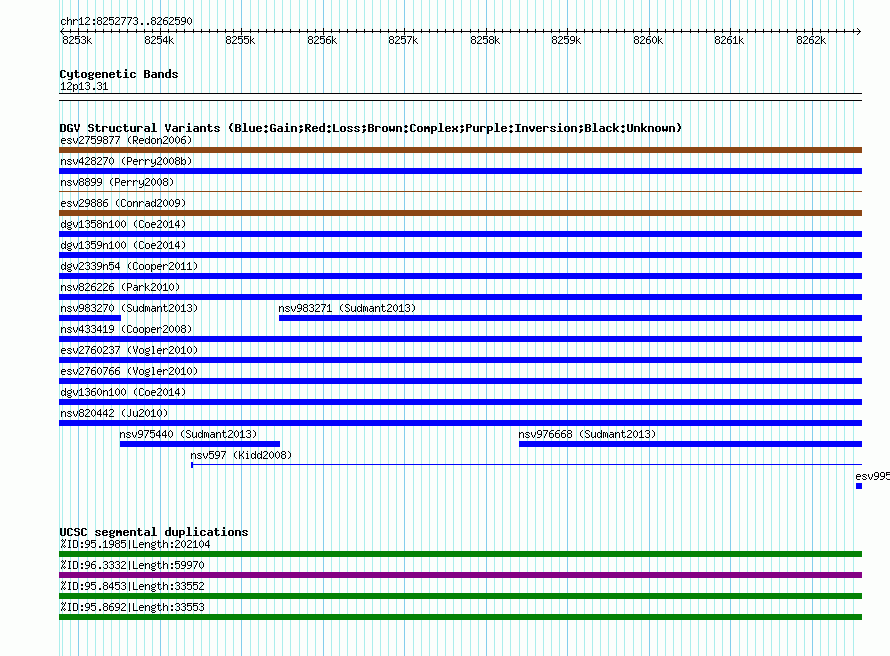Select the blue bar under dgv2339n54 (Cooper2011)

tap(460, 276)
